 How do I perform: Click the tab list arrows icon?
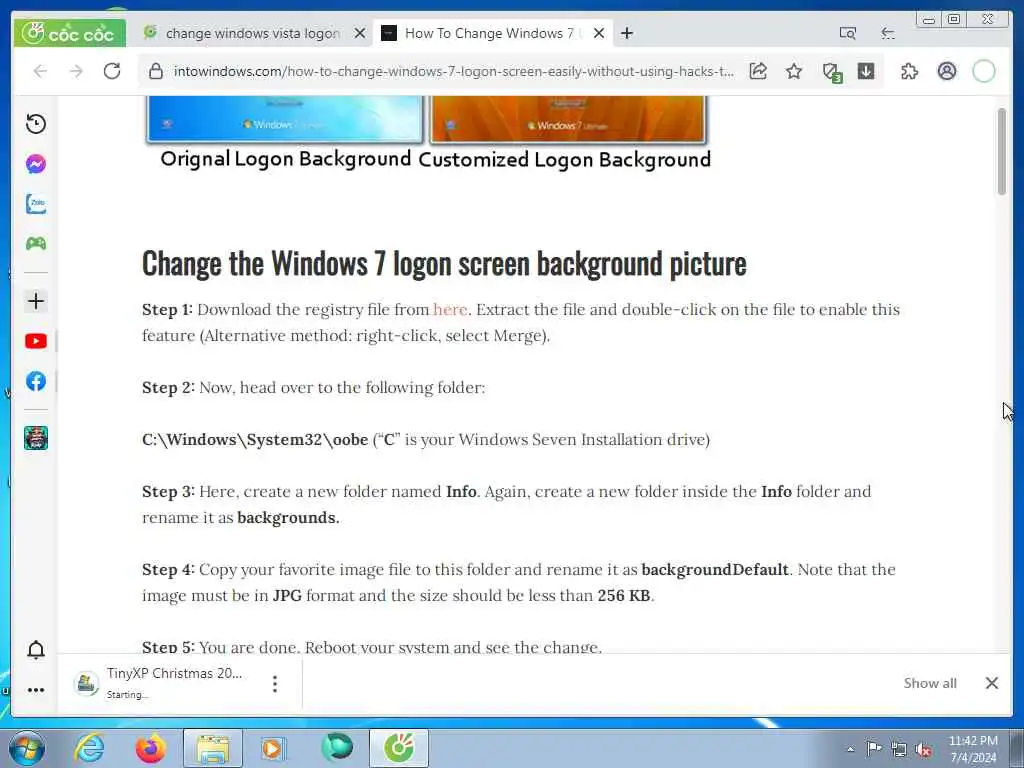click(x=888, y=33)
